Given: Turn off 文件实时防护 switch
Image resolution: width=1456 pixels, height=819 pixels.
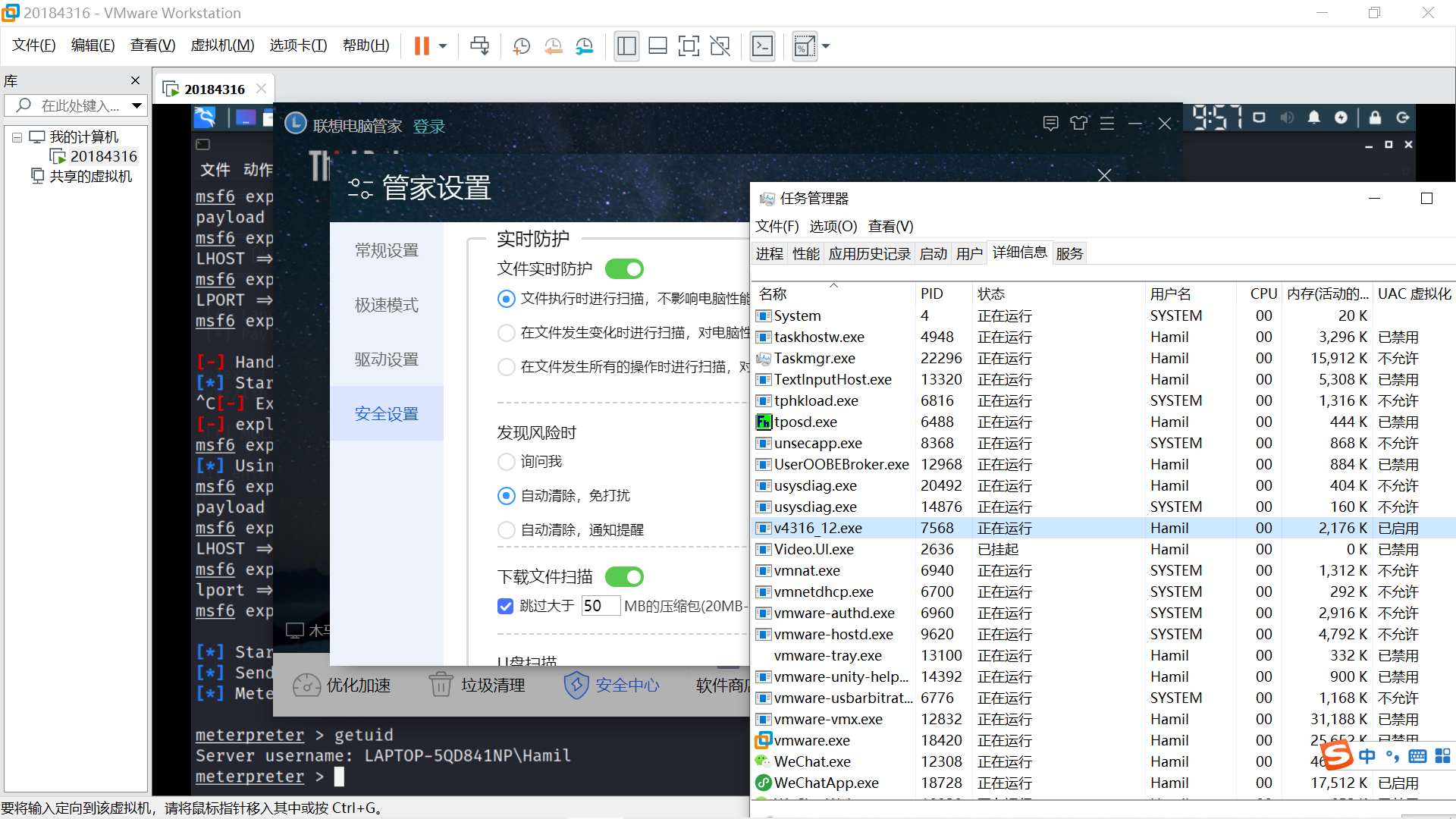Looking at the screenshot, I should pos(624,269).
